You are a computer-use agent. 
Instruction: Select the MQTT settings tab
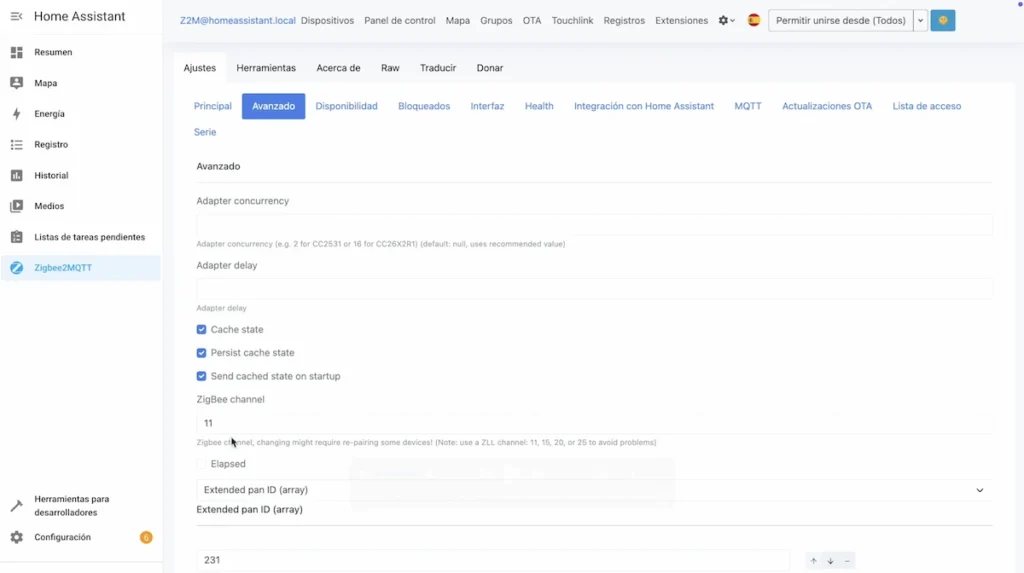[747, 106]
